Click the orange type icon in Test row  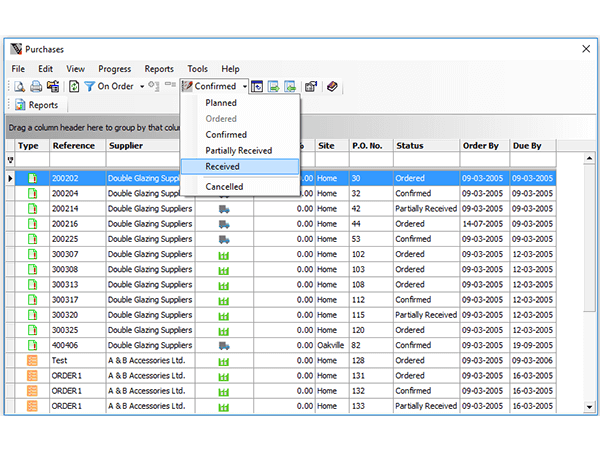pyautogui.click(x=32, y=361)
